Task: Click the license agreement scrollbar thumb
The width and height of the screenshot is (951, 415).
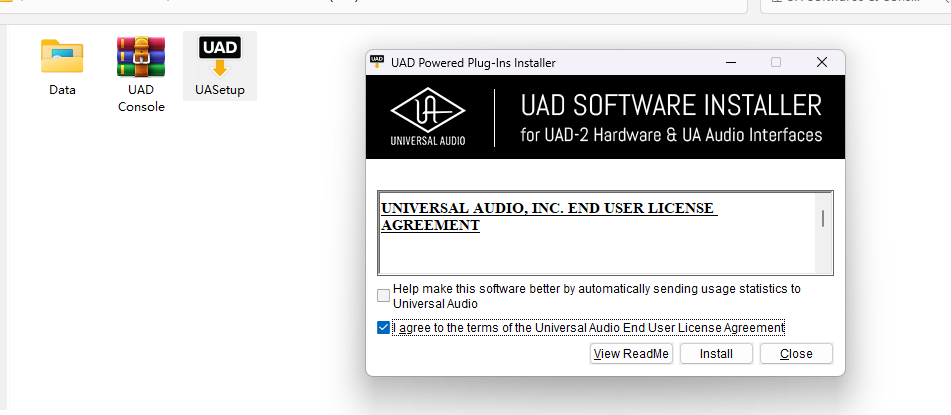Action: pyautogui.click(x=823, y=218)
